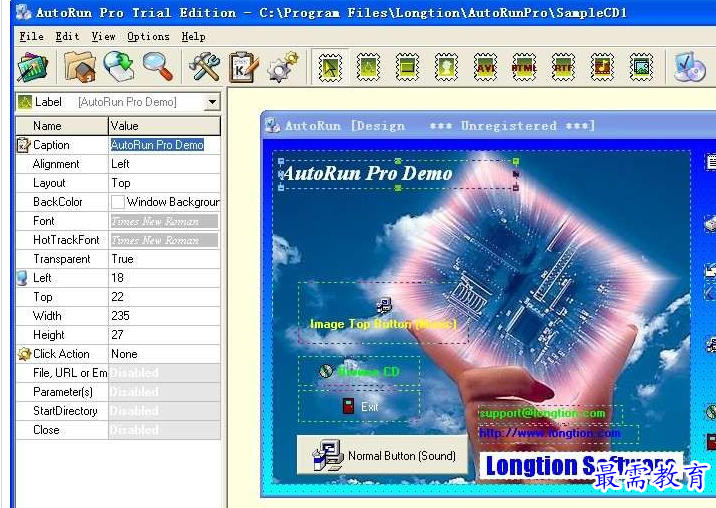Select the portrait Image stamp tool
The height and width of the screenshot is (508, 716).
[446, 67]
